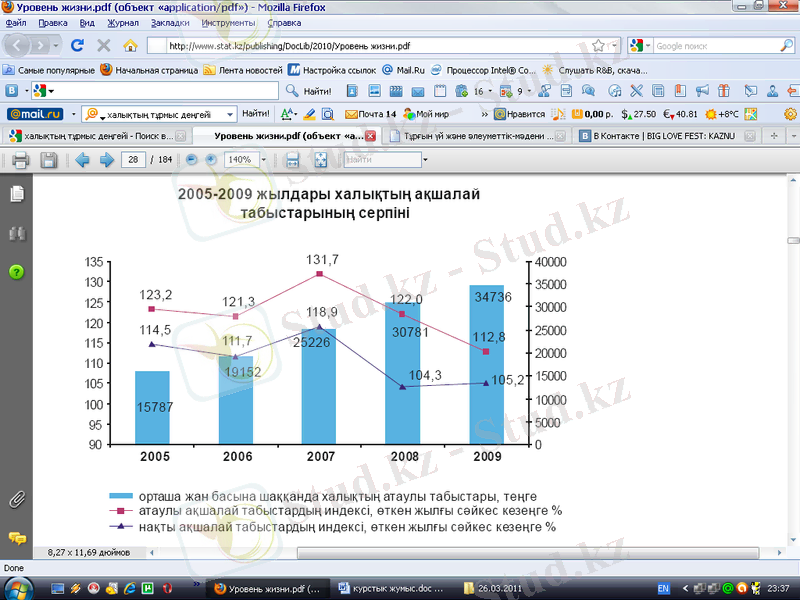
Task: Zoom out with the minus button
Action: pos(190,160)
